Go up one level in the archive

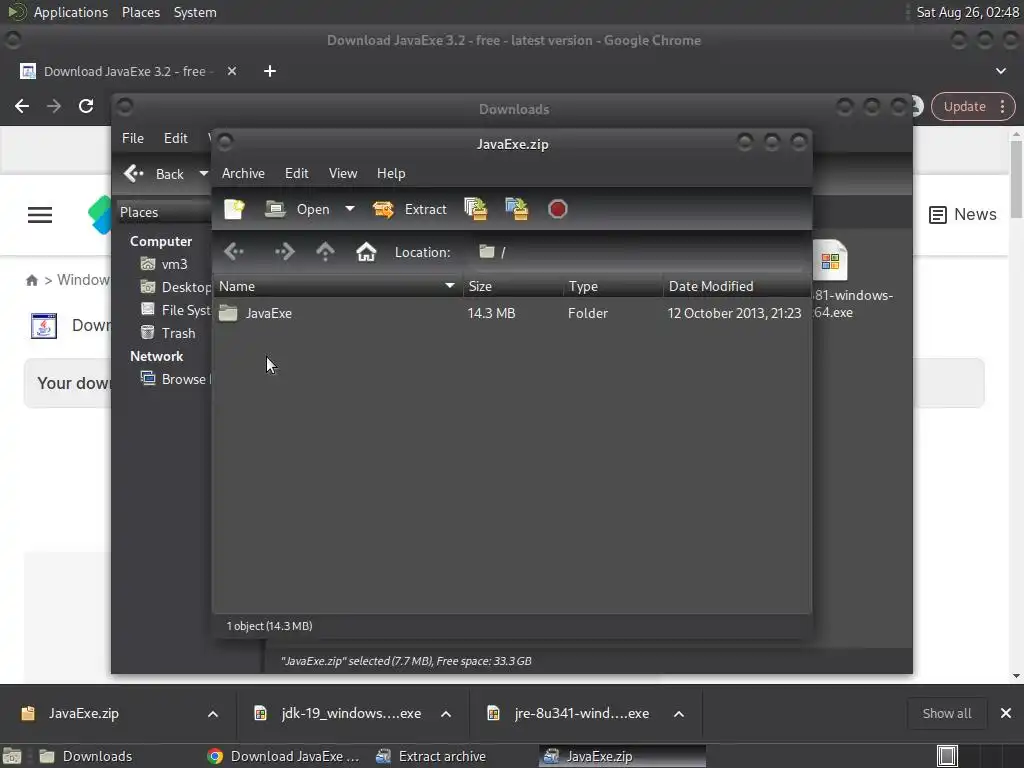point(325,251)
